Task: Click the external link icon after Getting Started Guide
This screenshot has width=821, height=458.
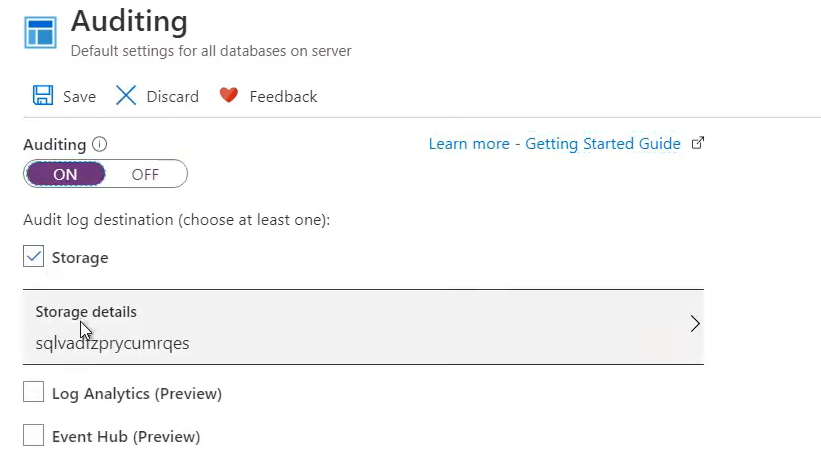Action: point(698,143)
